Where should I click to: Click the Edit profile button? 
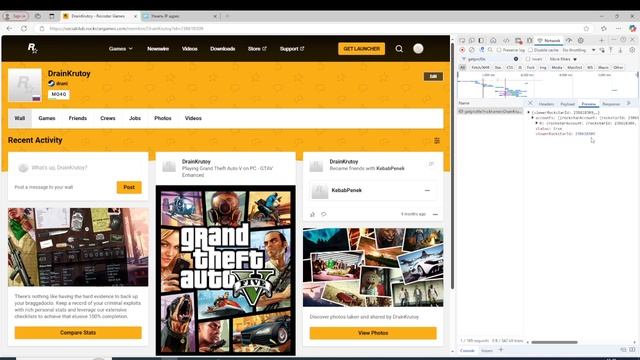coord(433,76)
